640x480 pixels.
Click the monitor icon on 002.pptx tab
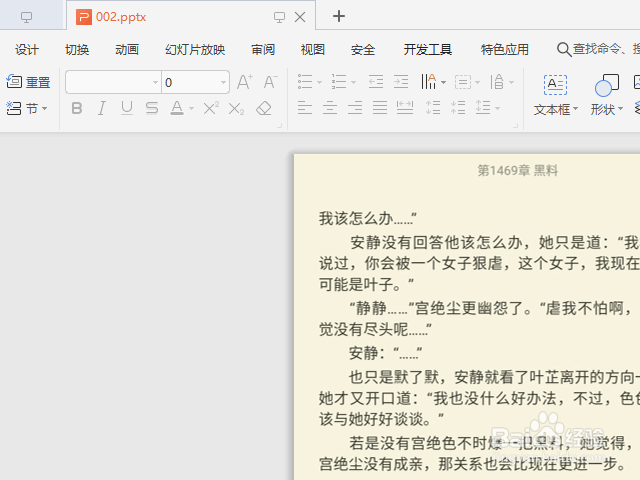click(x=279, y=17)
